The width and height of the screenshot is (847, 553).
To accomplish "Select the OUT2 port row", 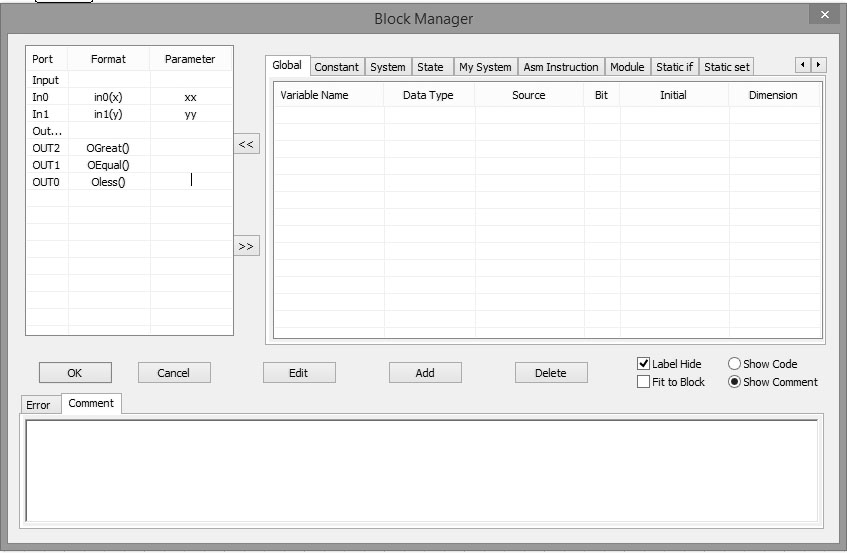I will tap(129, 148).
